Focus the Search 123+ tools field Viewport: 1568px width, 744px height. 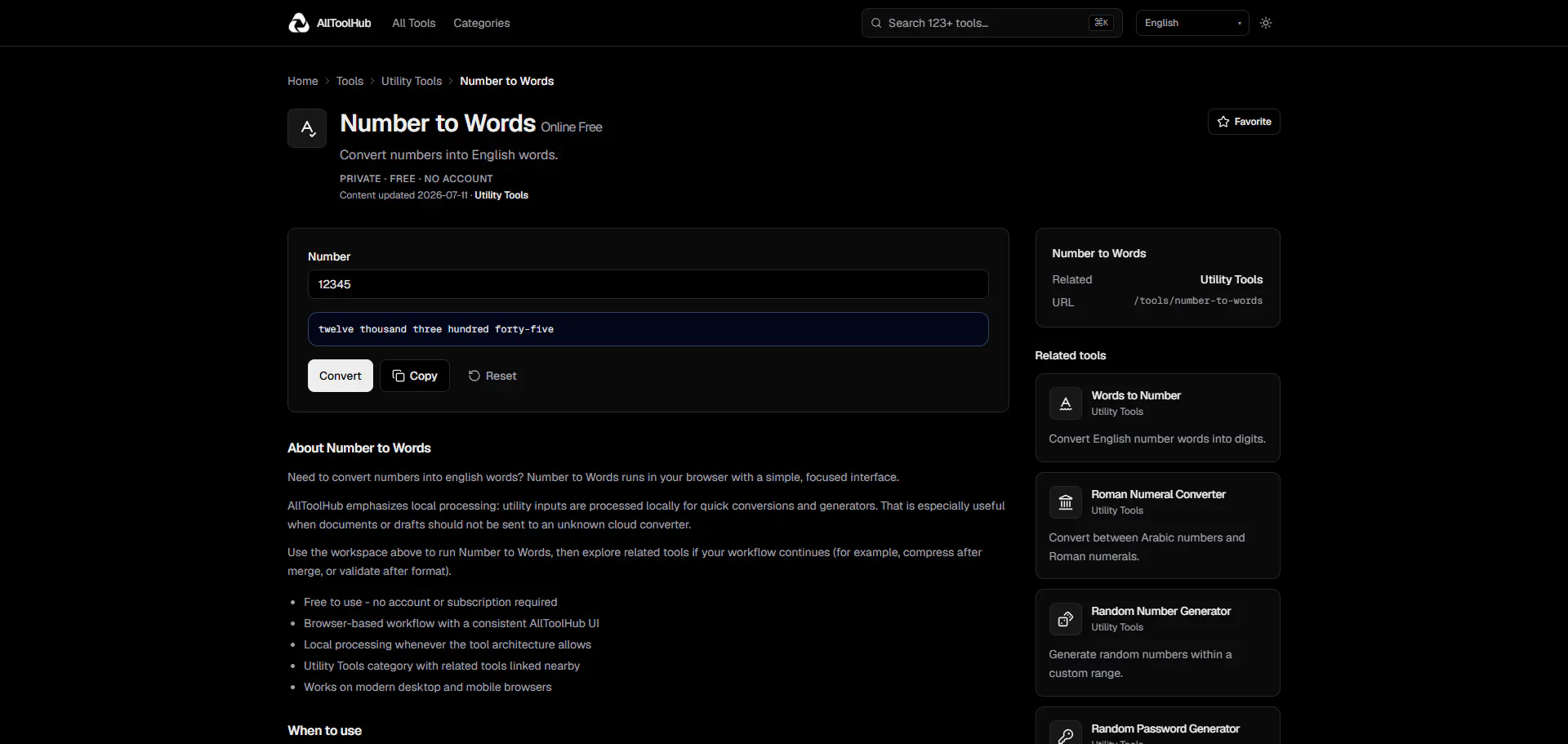click(992, 23)
